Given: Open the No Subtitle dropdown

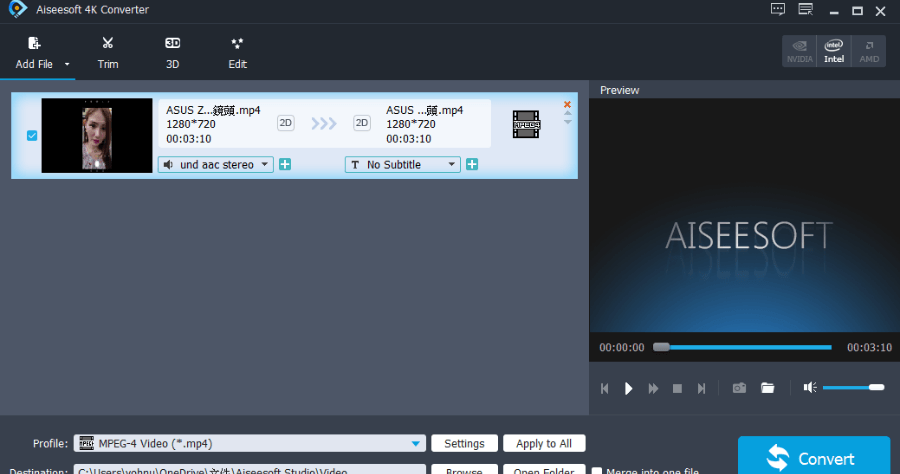Looking at the screenshot, I should pyautogui.click(x=402, y=165).
